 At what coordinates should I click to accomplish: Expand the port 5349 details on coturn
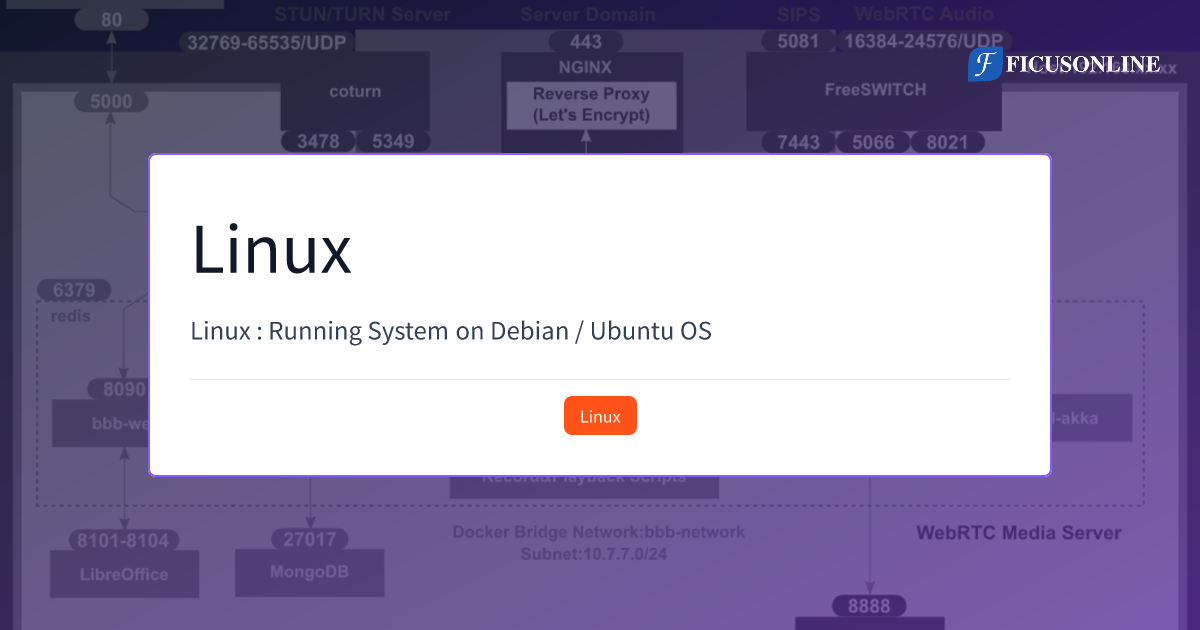392,141
